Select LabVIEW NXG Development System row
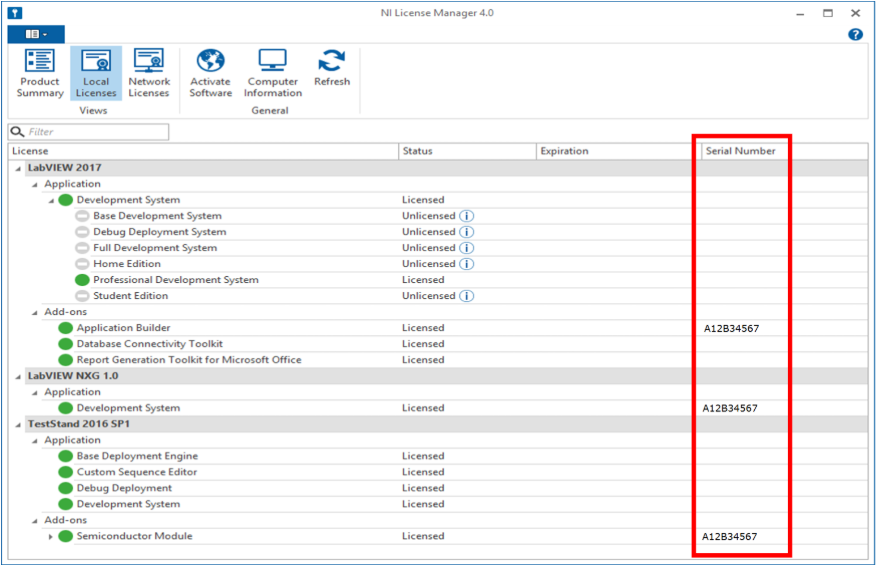This screenshot has width=877, height=566. (x=438, y=408)
